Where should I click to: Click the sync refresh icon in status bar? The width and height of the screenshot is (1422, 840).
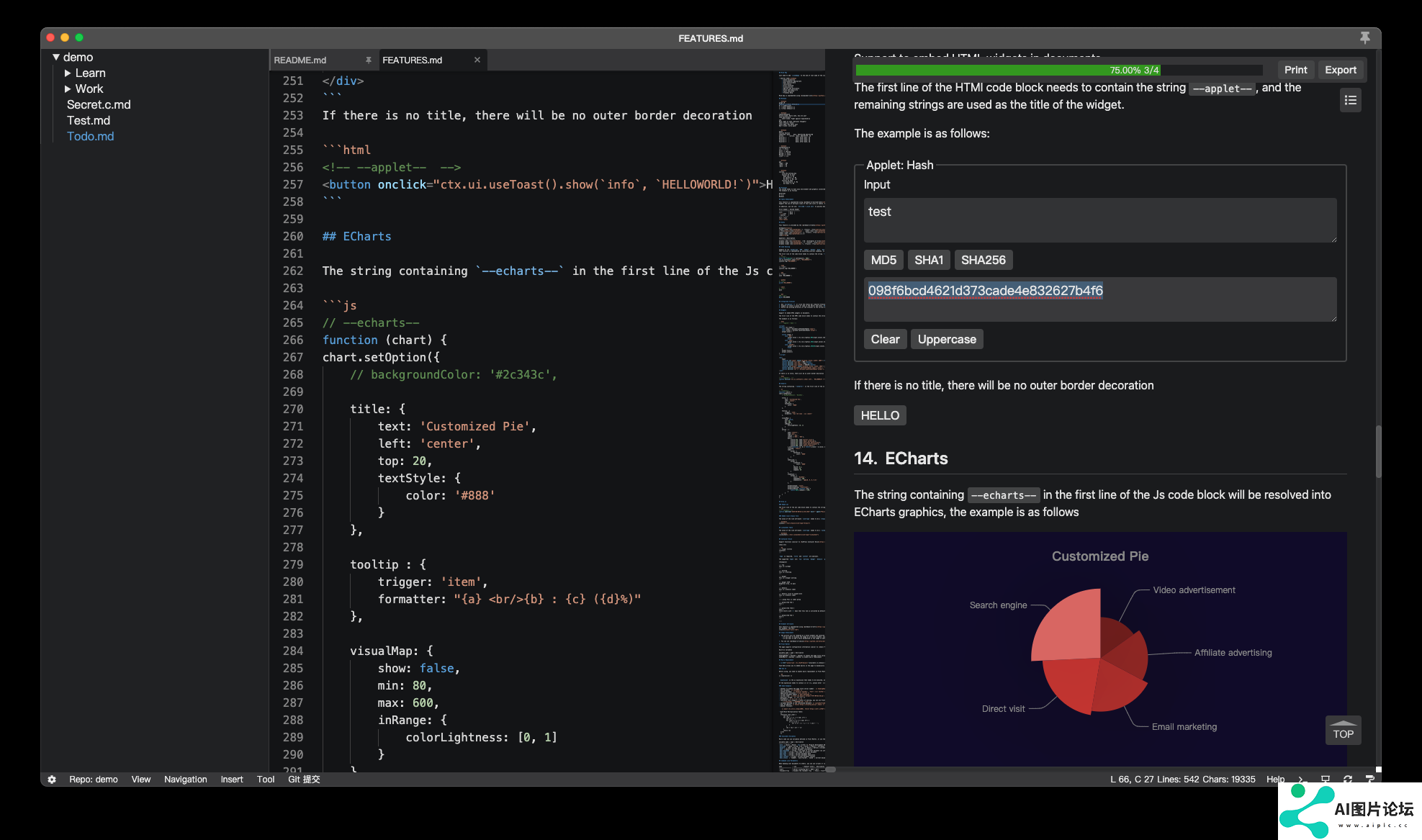point(1348,780)
